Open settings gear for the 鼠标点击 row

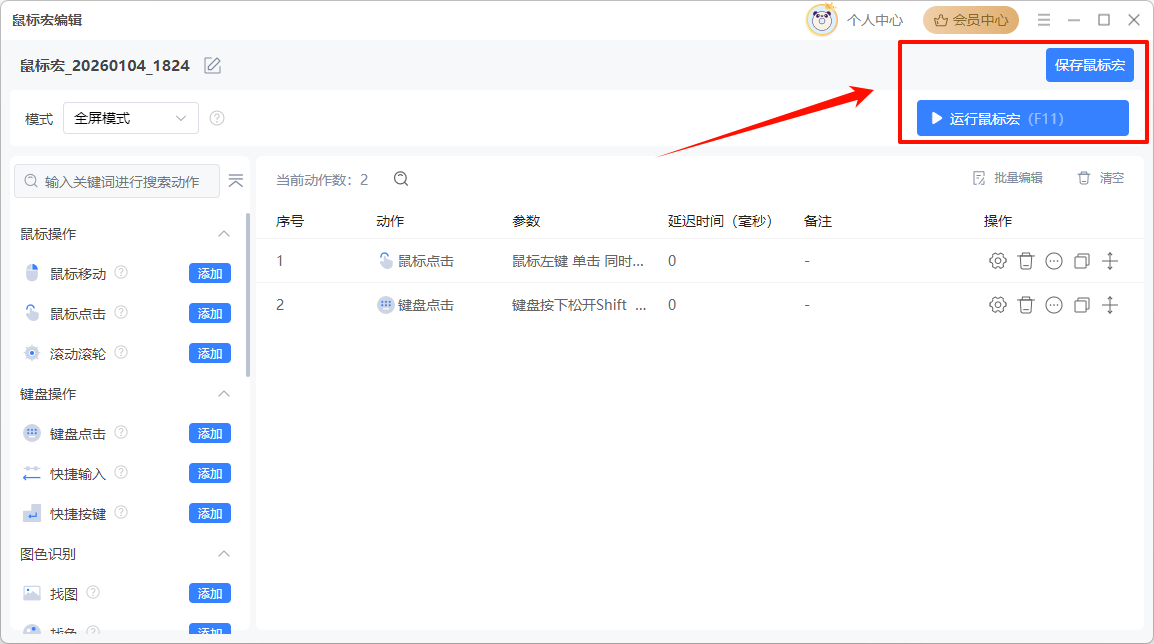997,261
